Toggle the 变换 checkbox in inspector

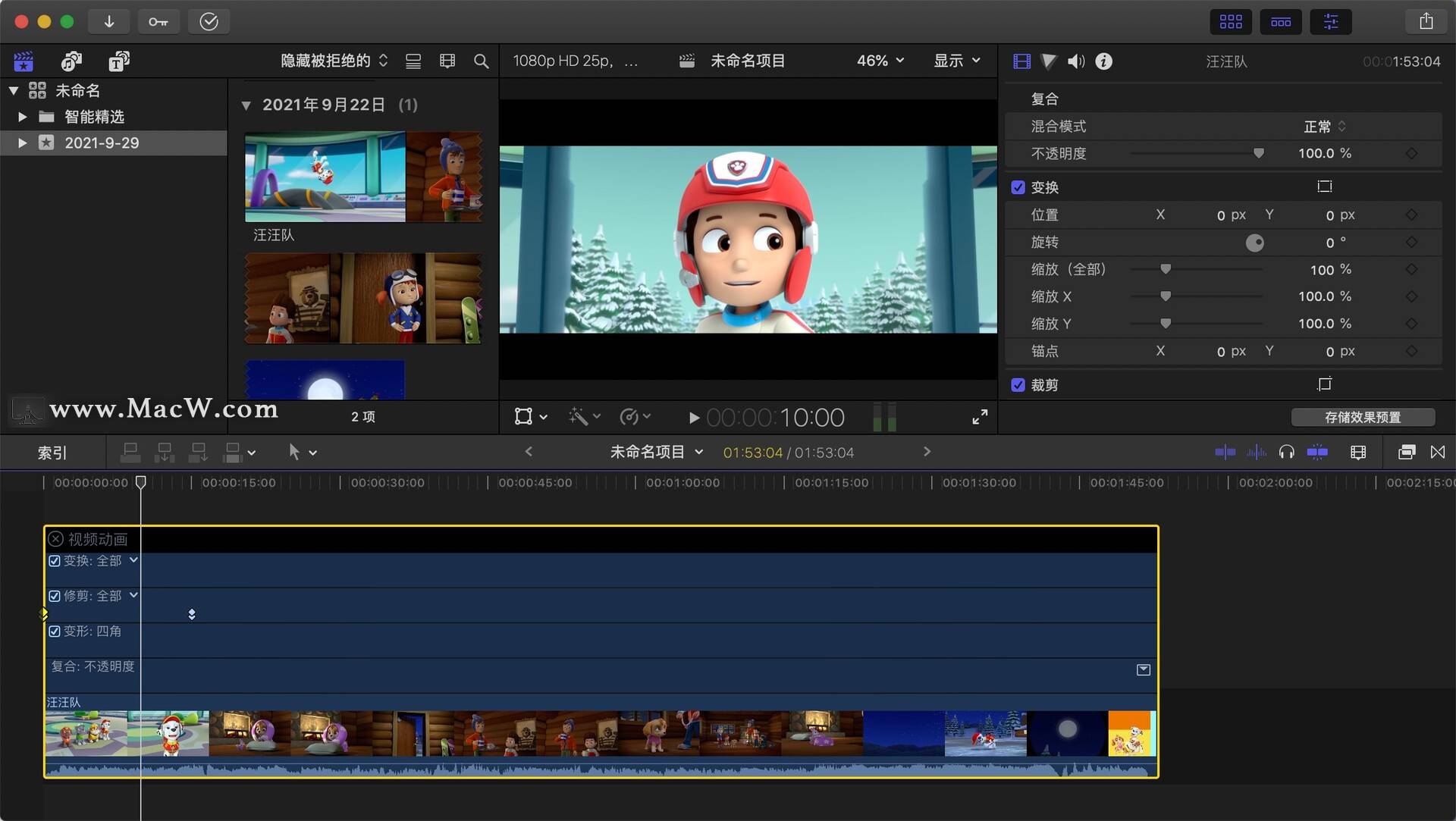pos(1018,187)
